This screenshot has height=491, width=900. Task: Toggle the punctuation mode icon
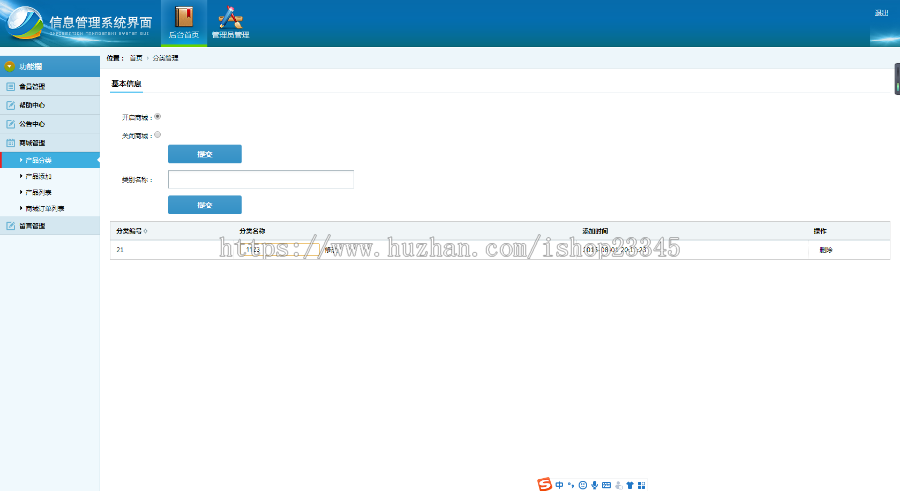tap(571, 485)
